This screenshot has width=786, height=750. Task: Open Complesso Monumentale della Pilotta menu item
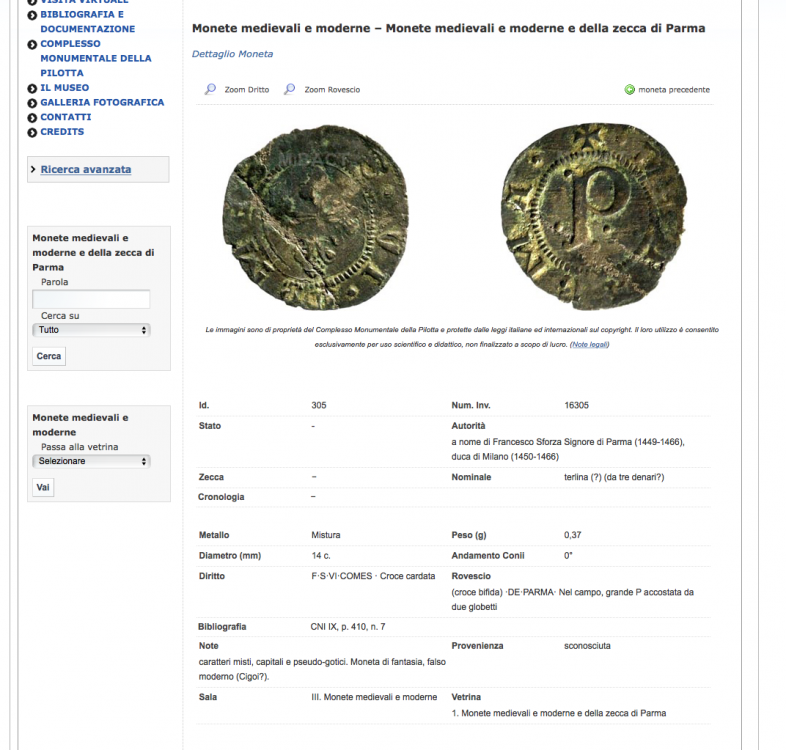pos(95,58)
